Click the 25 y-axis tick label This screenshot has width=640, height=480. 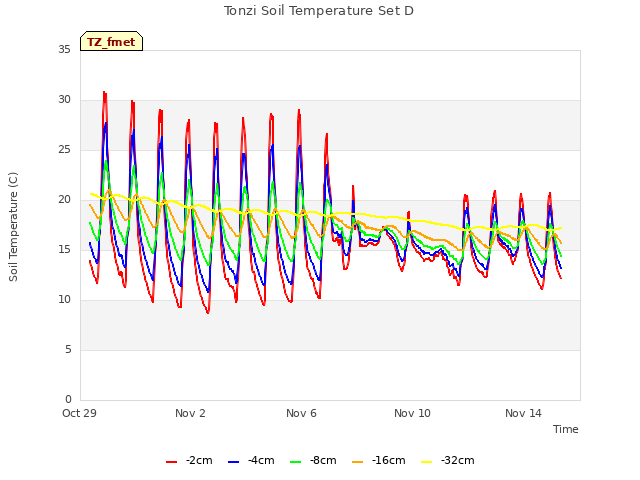(x=64, y=150)
